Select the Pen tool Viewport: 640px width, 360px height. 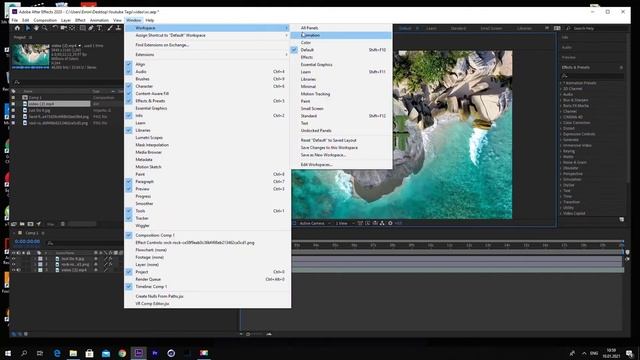coord(91,28)
